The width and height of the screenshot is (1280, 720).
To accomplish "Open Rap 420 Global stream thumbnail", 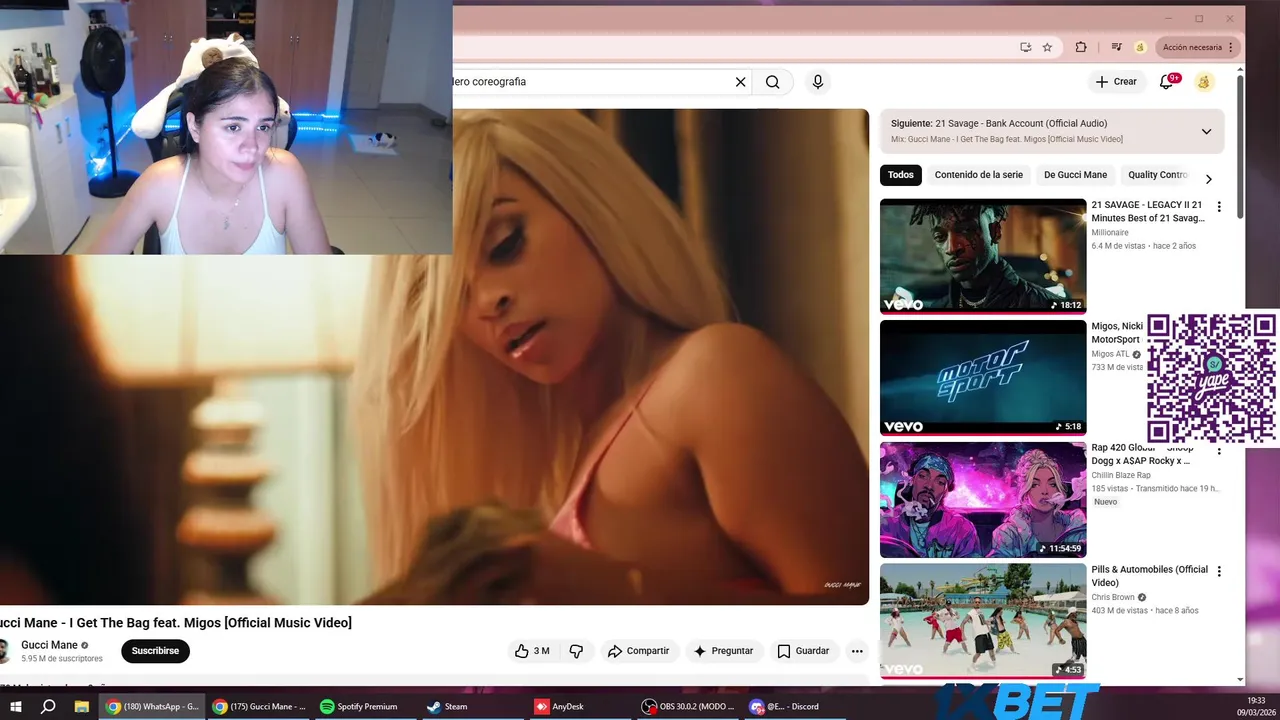I will click(983, 500).
